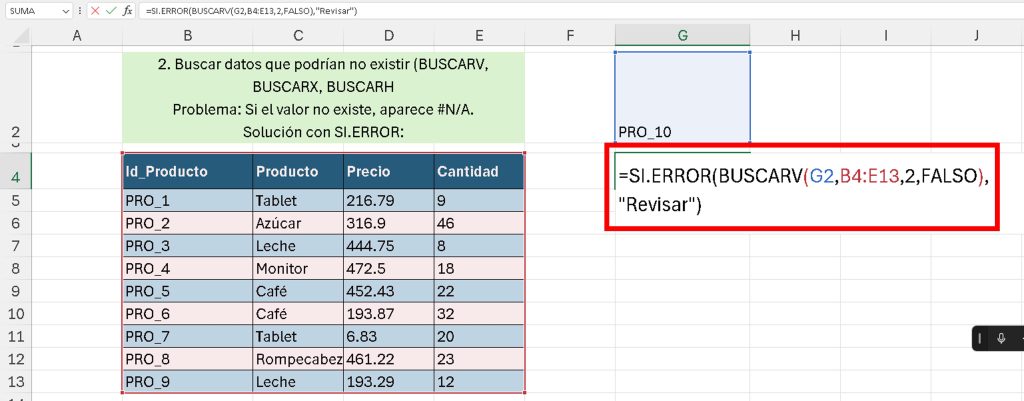Open the Insert Function fx dialog
The image size is (1024, 401).
click(x=127, y=10)
